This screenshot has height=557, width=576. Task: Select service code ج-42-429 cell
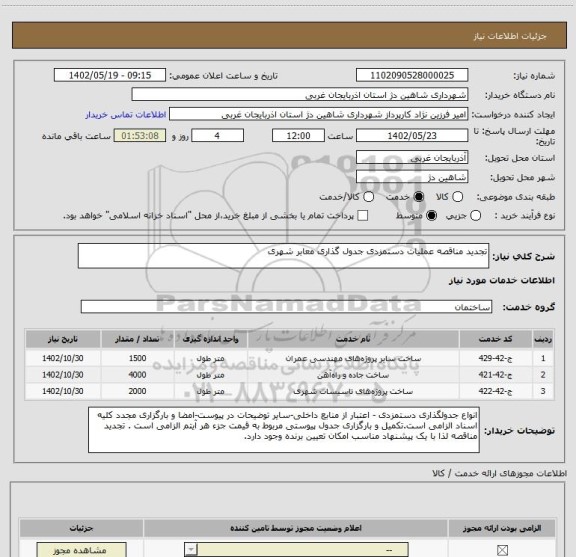click(495, 358)
